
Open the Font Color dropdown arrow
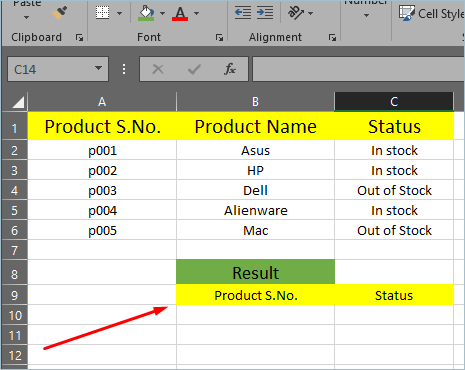tap(196, 13)
